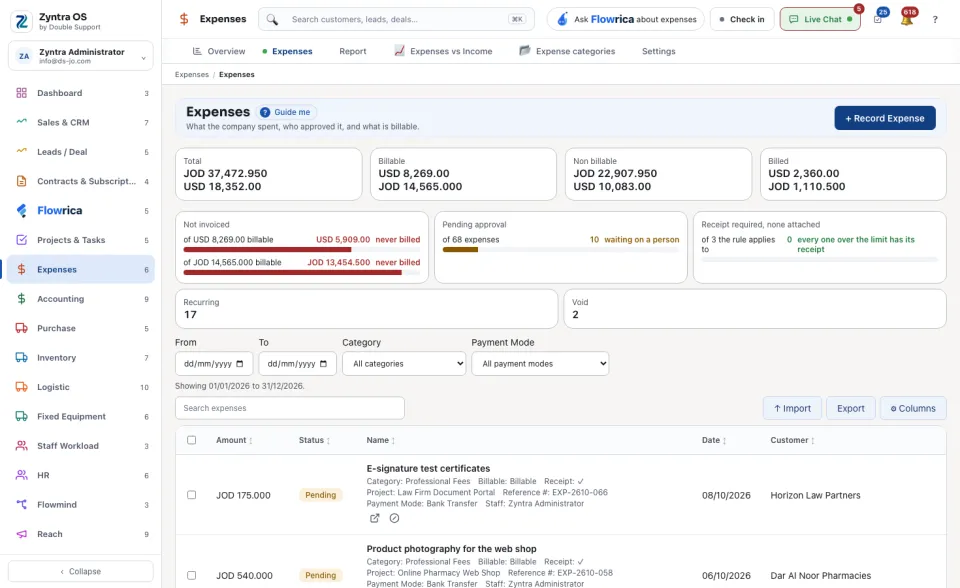Click the Import button
The image size is (960, 588).
pos(792,409)
